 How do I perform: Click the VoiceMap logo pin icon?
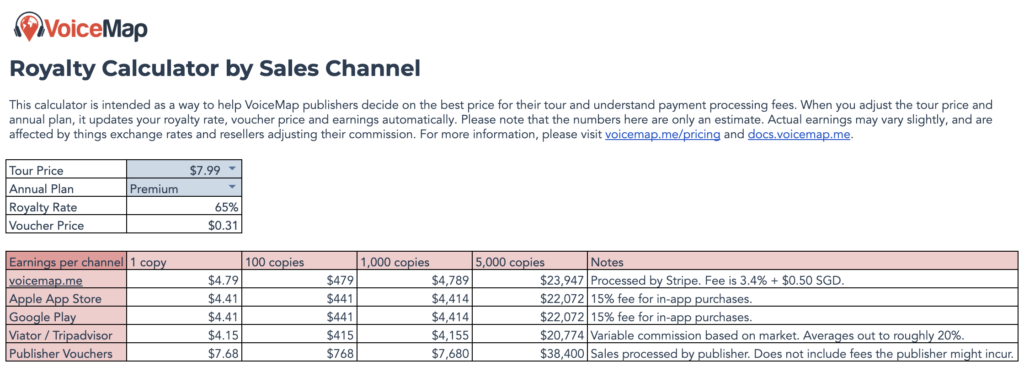coord(29,27)
